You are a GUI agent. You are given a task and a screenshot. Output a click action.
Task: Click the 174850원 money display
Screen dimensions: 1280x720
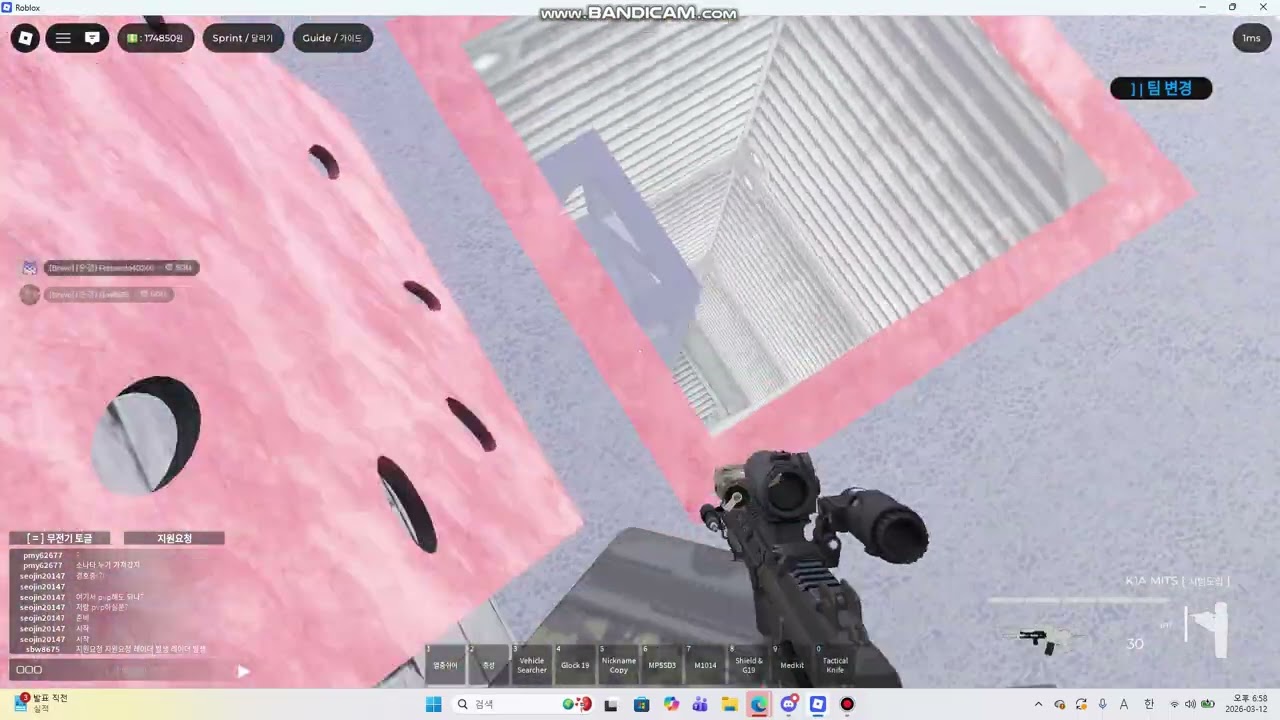point(155,38)
